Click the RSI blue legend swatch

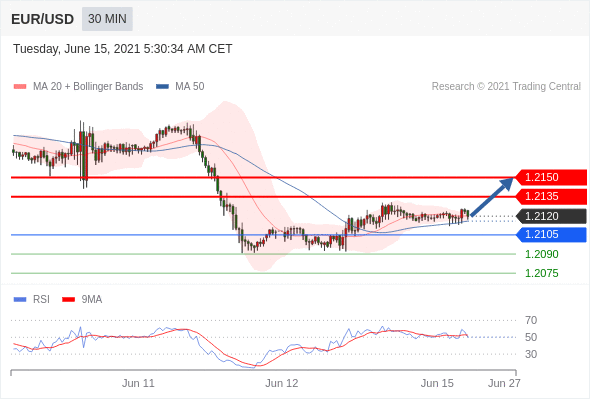(20, 300)
